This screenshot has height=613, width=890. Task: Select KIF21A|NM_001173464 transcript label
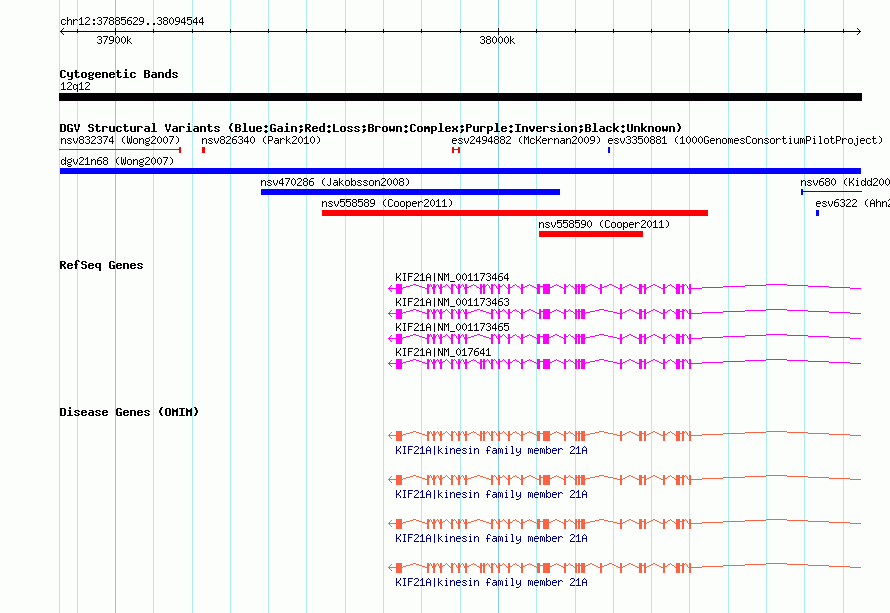pyautogui.click(x=452, y=277)
